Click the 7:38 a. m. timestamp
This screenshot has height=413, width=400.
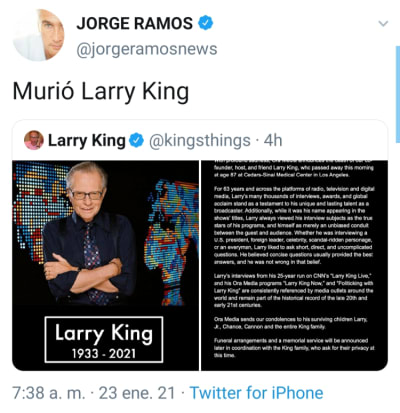49,393
